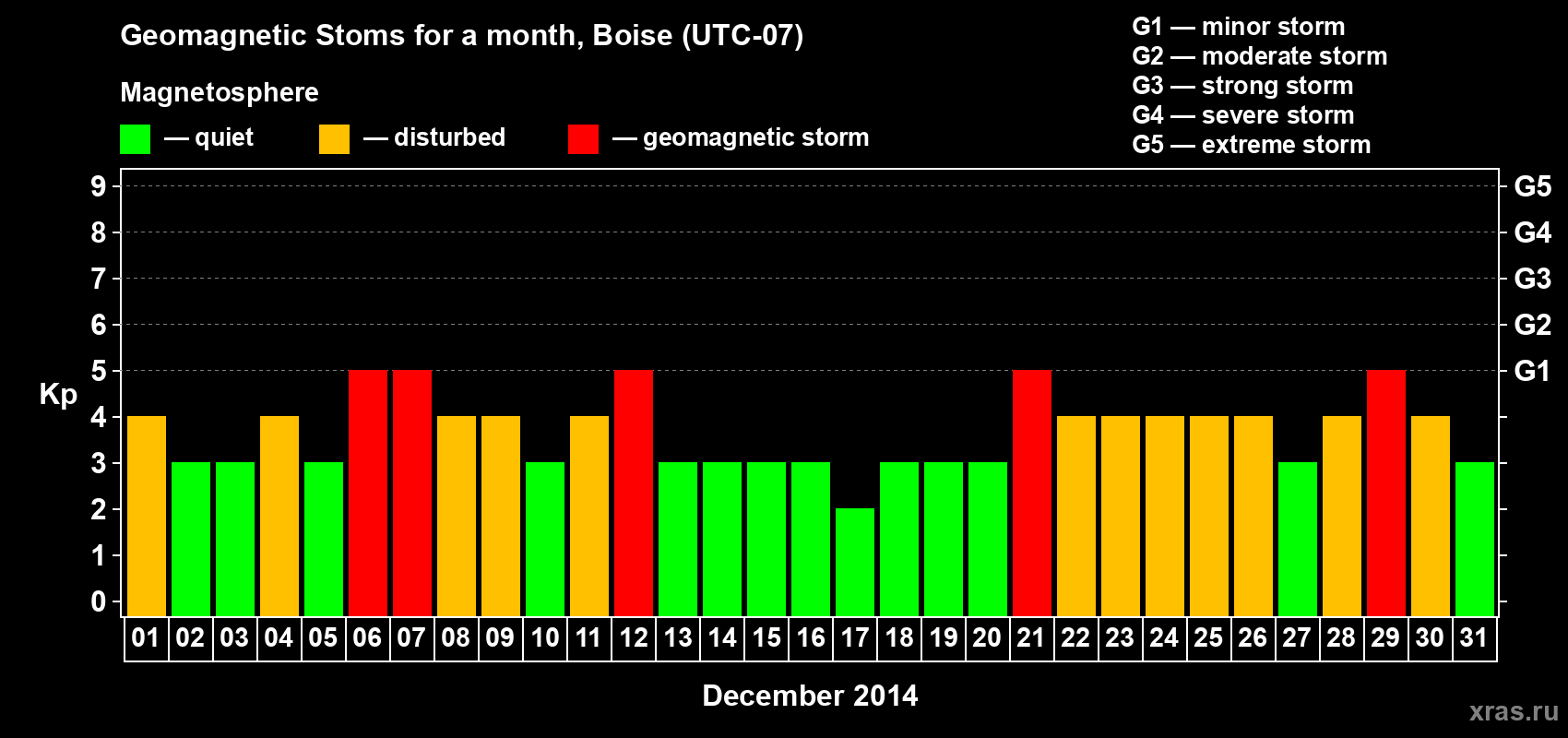This screenshot has height=738, width=1568.
Task: Click the 'G1 — minor storm' legend line
Action: point(1239,27)
